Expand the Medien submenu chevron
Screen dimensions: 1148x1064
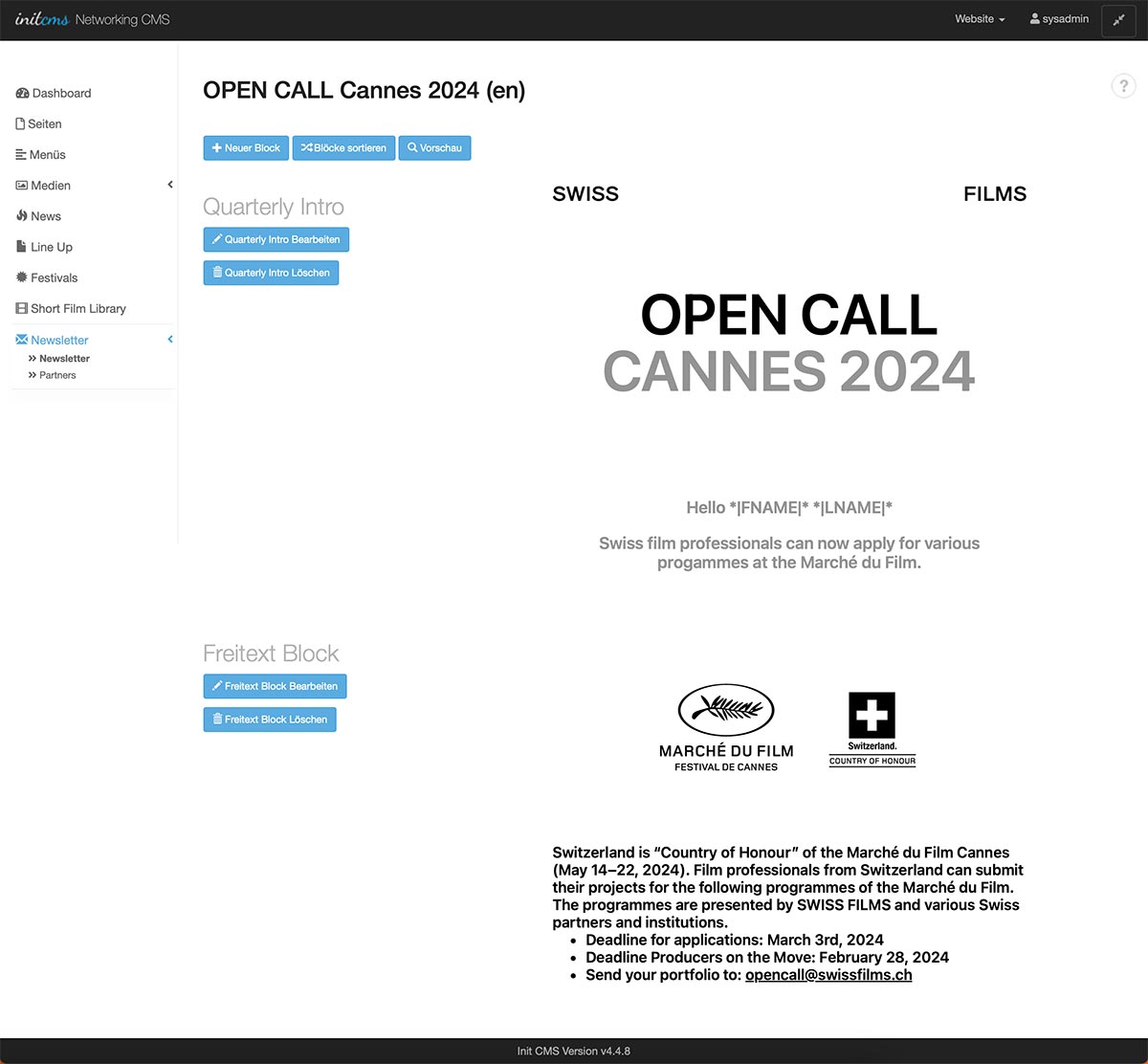170,185
